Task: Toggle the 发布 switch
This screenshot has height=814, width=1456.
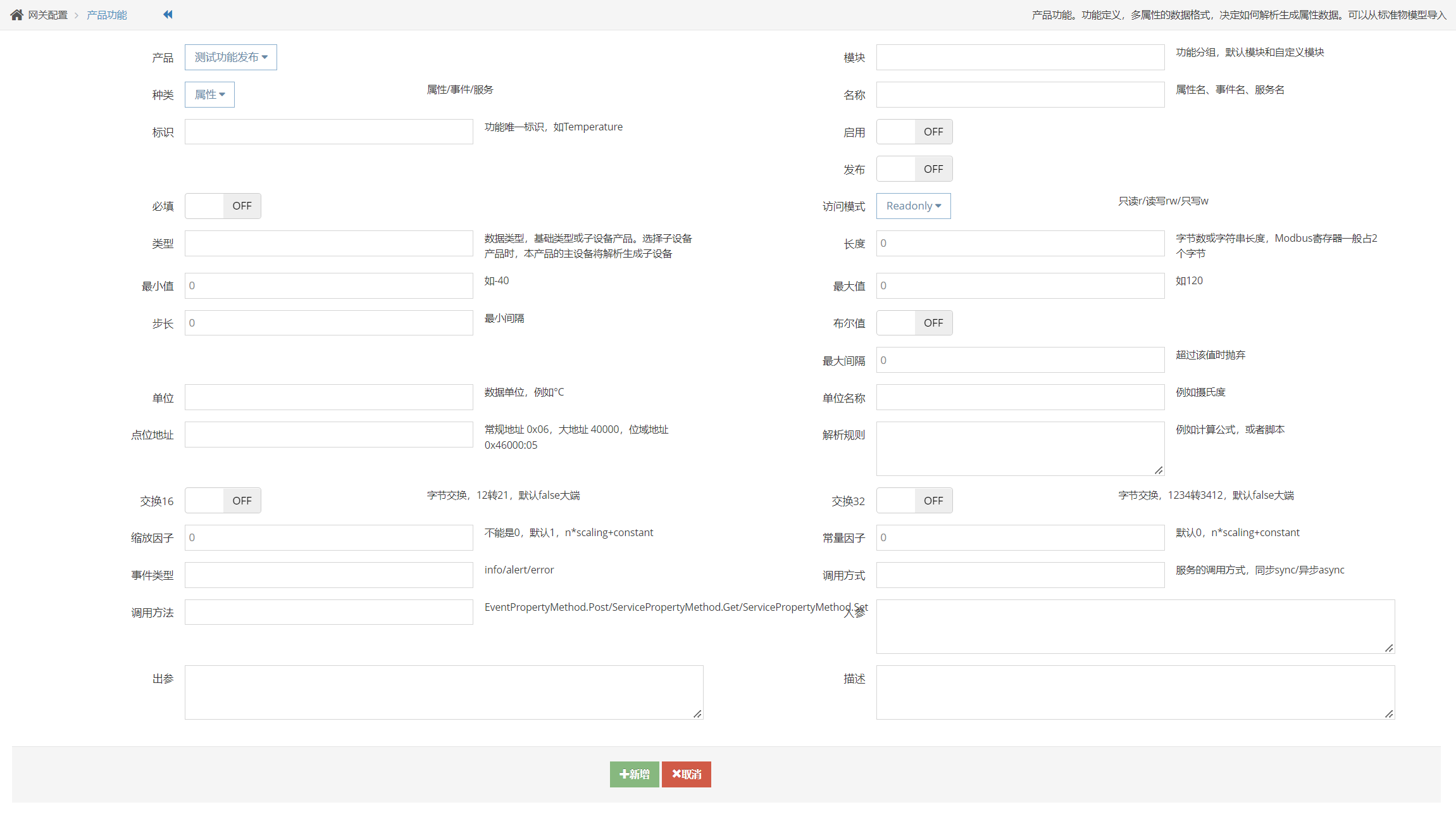Action: pos(914,169)
